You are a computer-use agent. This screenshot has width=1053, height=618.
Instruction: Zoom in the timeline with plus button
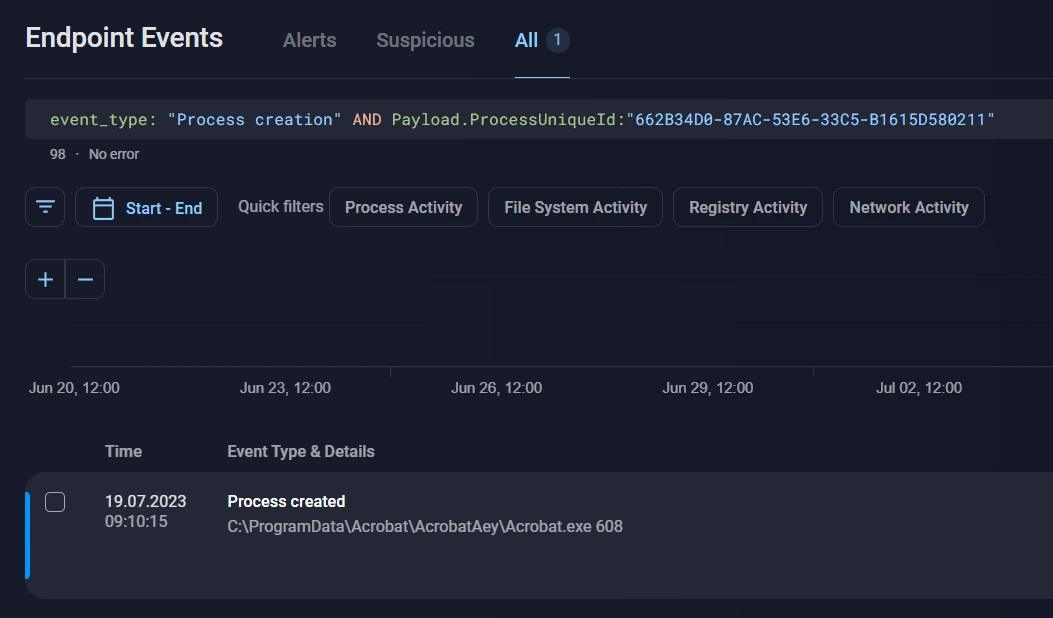coord(45,279)
